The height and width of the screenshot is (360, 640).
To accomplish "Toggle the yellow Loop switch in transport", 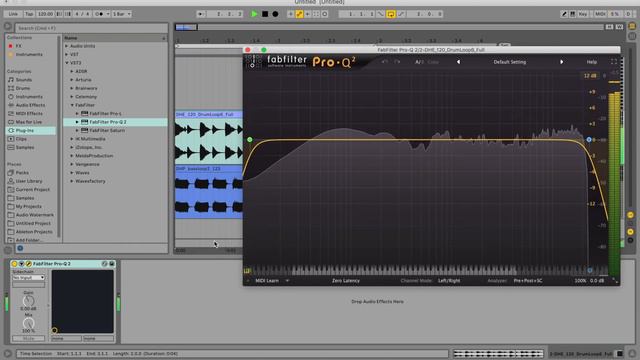I will pyautogui.click(x=391, y=14).
